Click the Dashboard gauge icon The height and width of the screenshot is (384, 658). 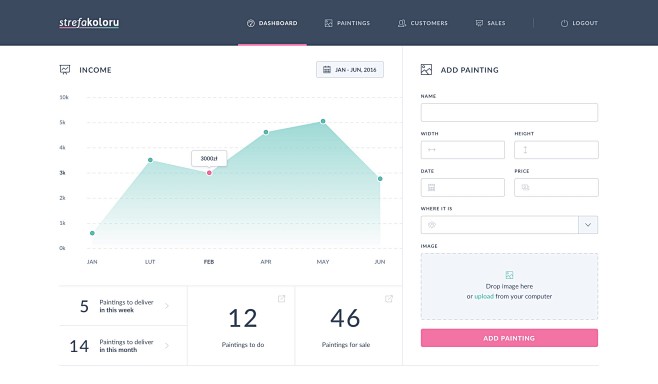251,23
